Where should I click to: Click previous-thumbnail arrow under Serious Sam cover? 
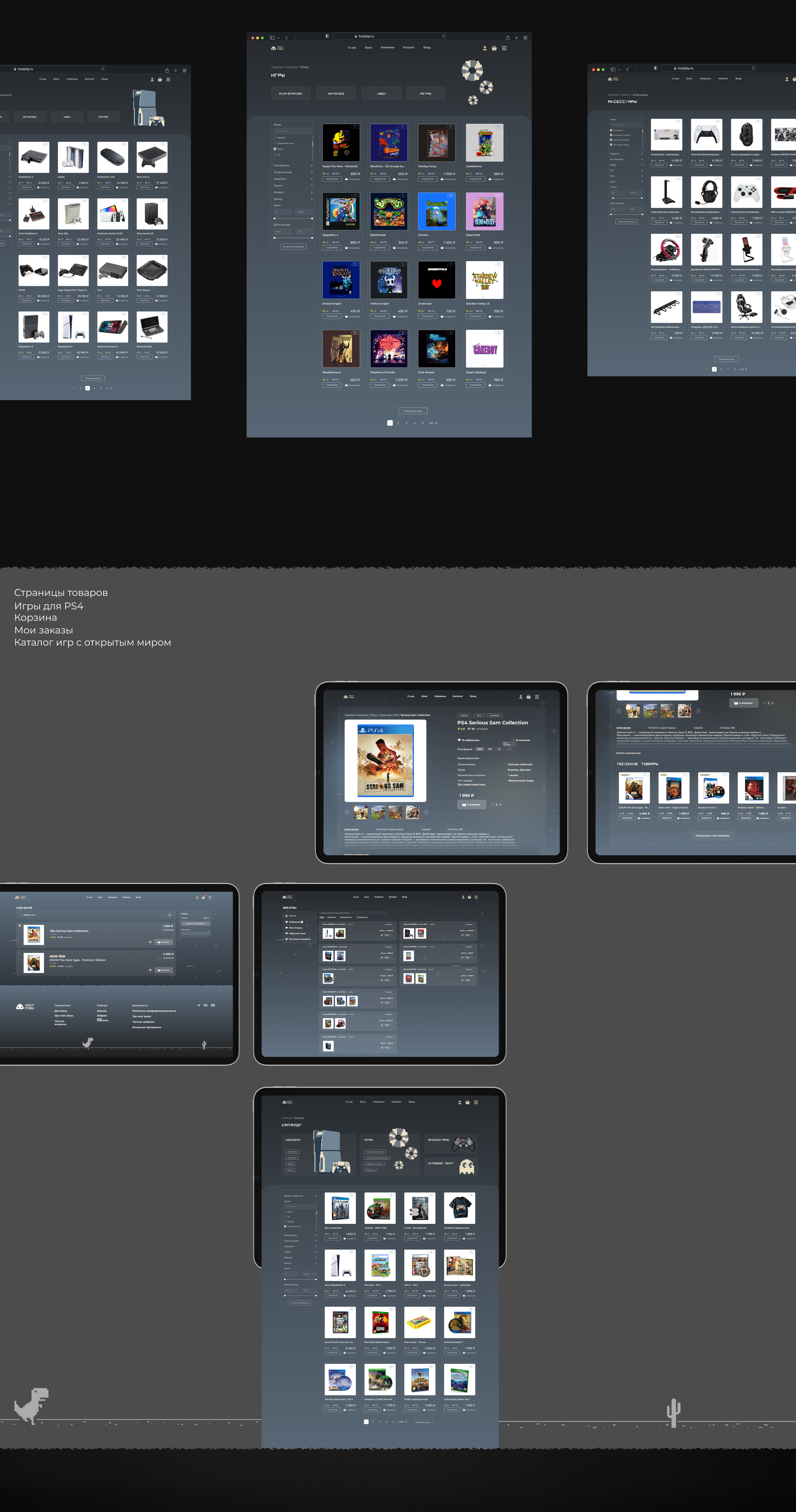click(347, 812)
